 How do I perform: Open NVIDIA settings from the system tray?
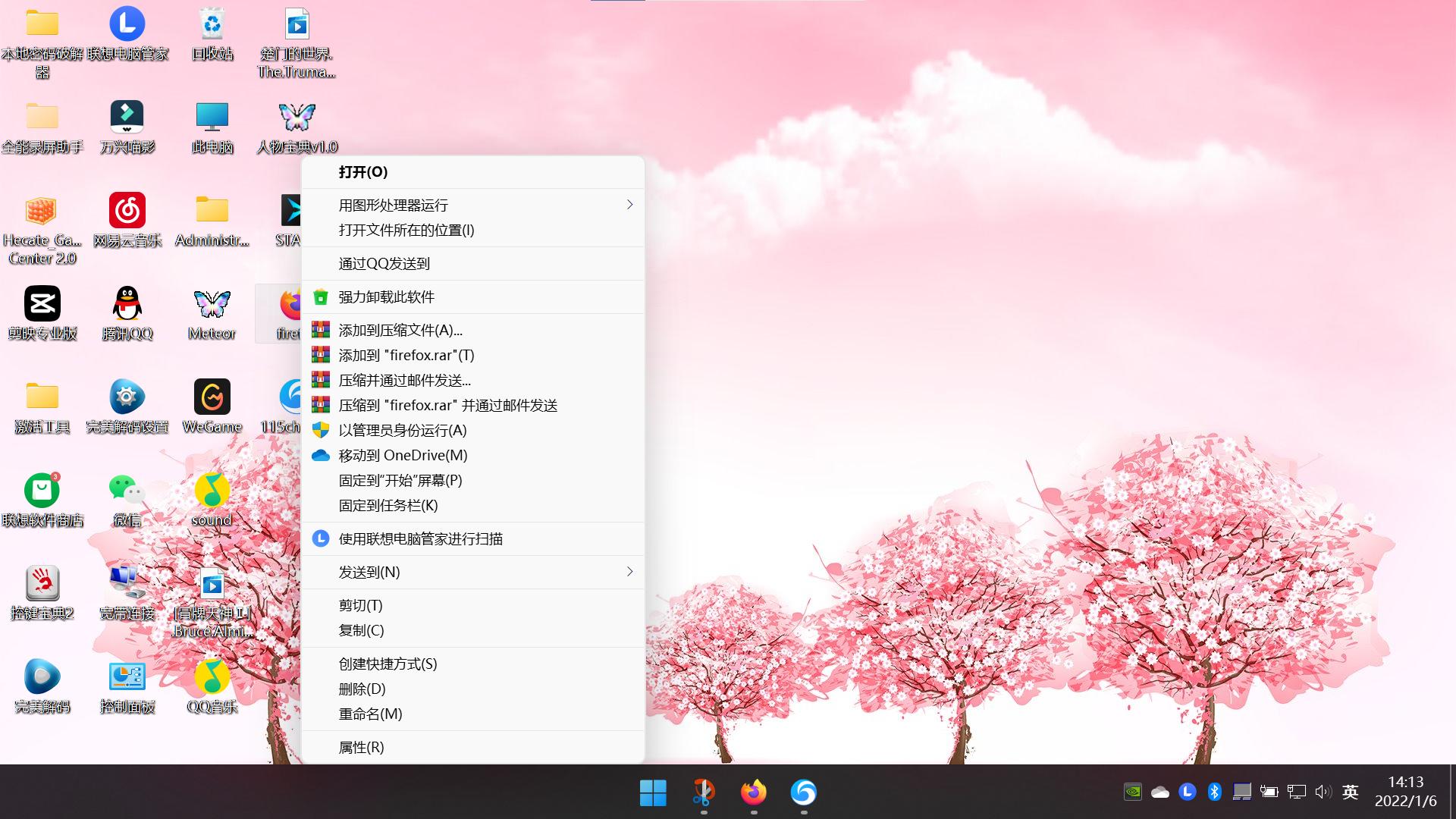pyautogui.click(x=1131, y=791)
